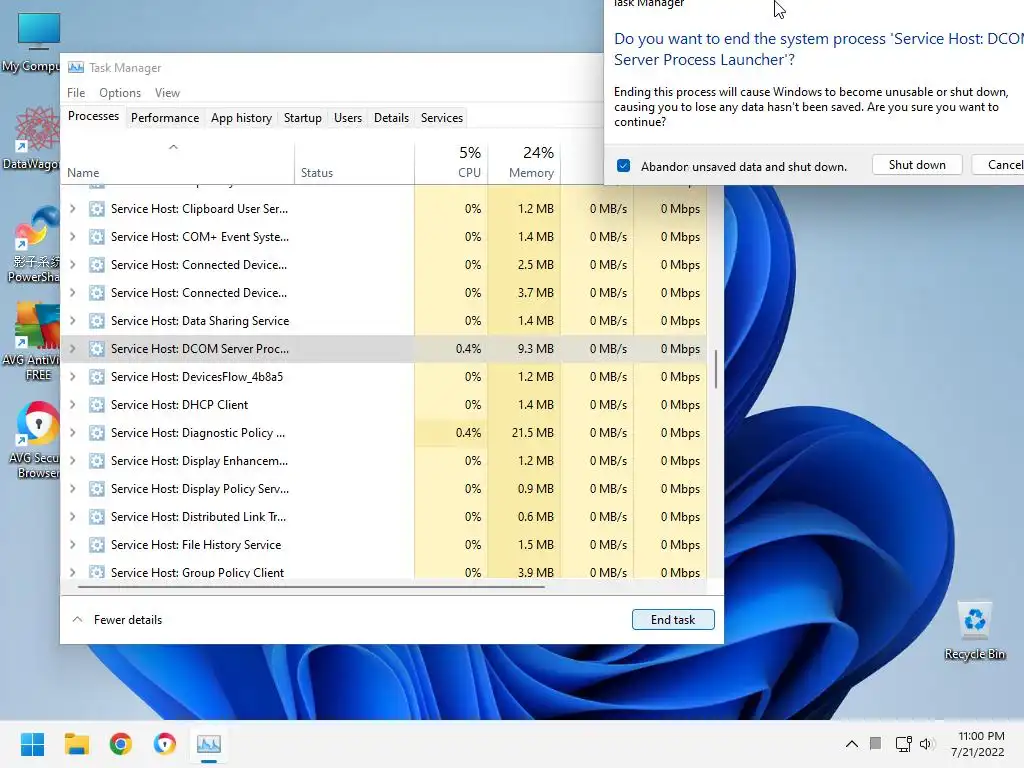
Task: Click the gear icon for DCOM Server Process row
Action: [x=97, y=349]
